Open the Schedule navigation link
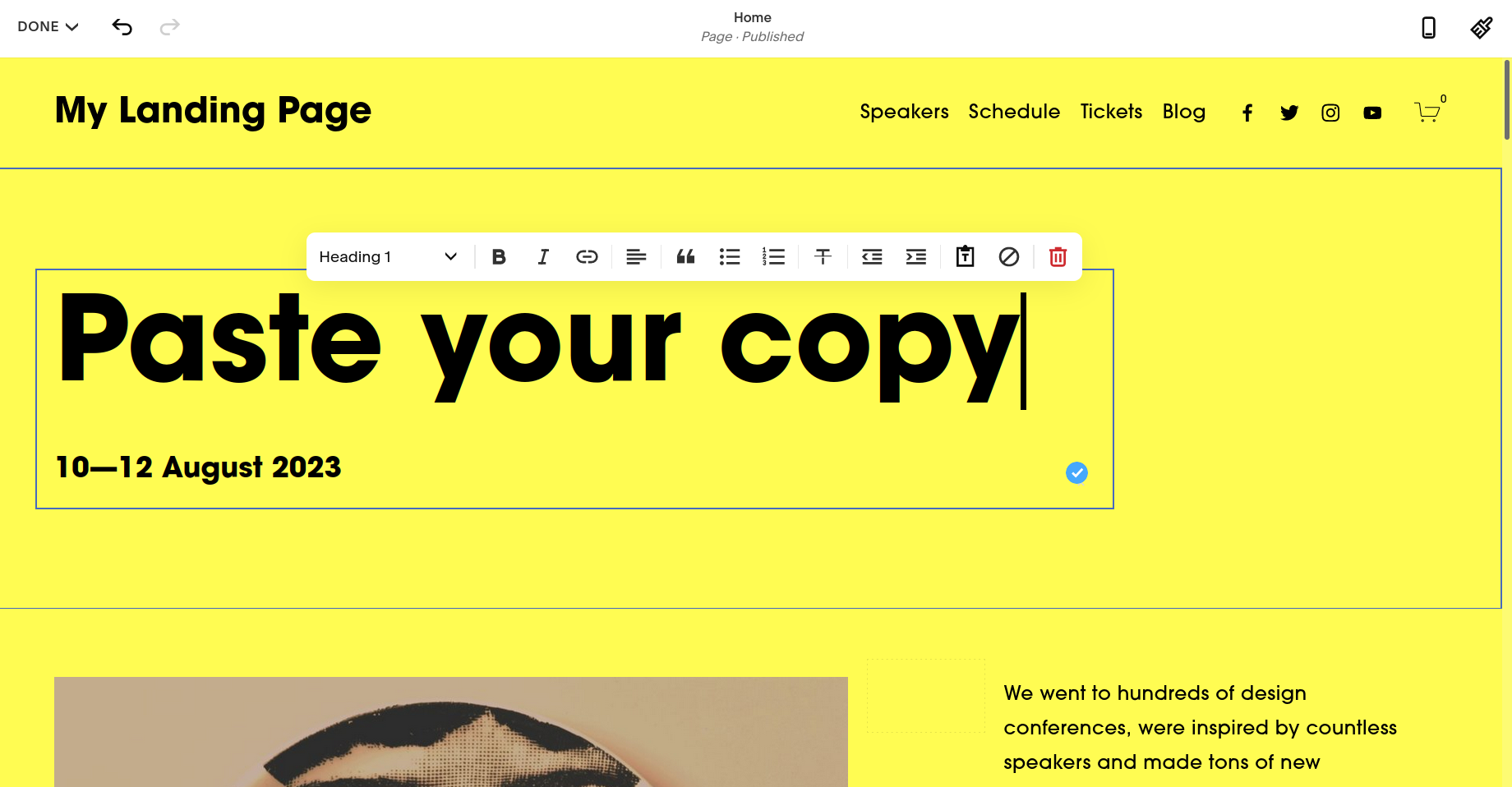Screen dimensions: 1512x787 1014,112
